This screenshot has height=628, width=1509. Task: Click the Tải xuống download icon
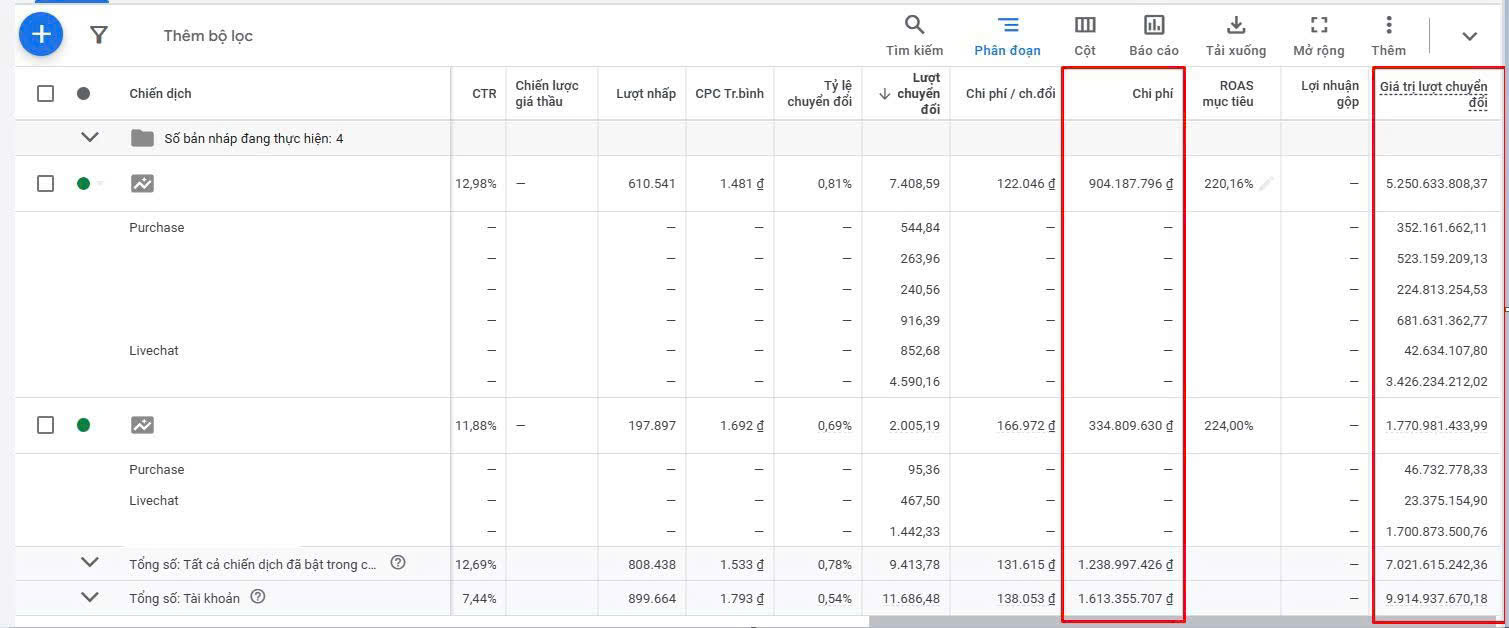point(1235,35)
